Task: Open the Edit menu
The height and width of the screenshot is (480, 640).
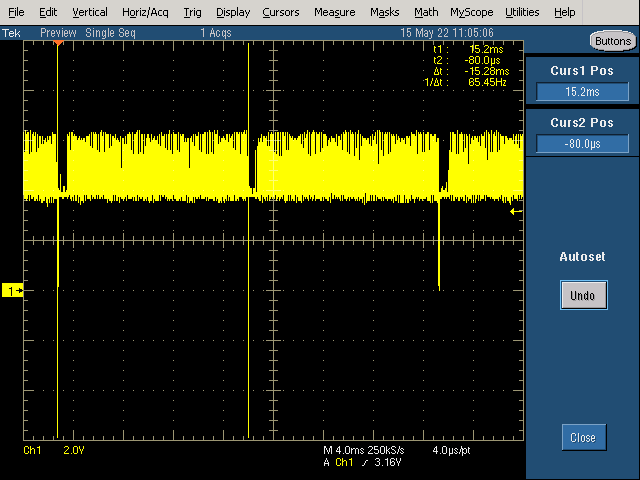Action: (x=48, y=12)
